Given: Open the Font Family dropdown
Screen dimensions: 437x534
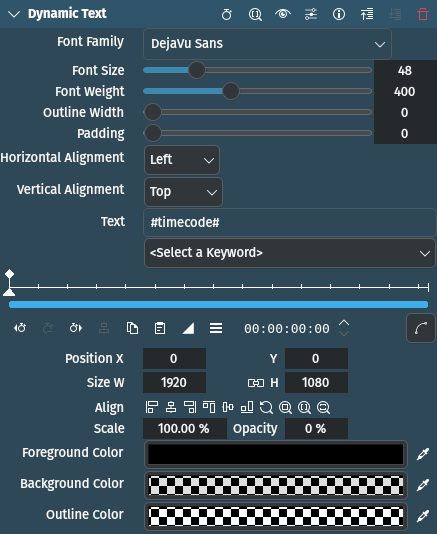Looking at the screenshot, I should [x=267, y=44].
